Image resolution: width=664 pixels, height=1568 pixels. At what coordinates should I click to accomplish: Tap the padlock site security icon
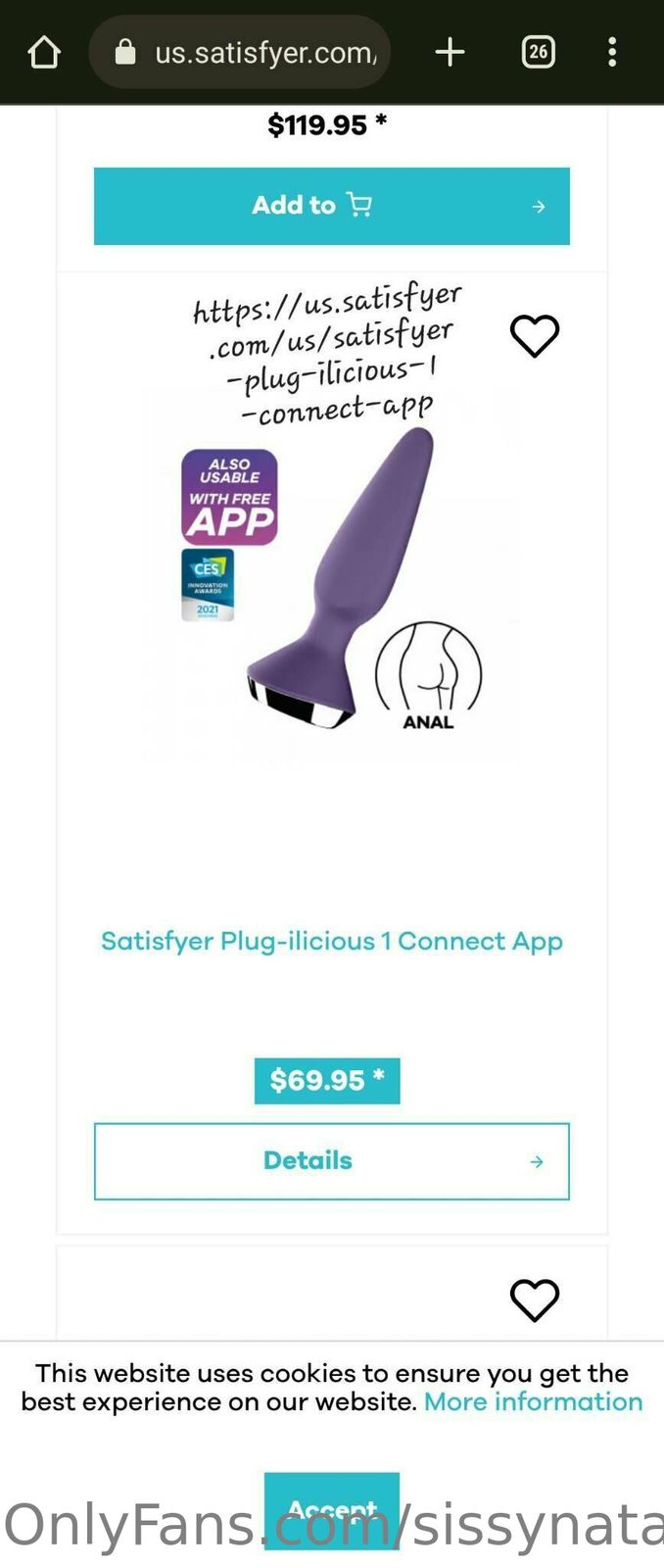tap(125, 52)
